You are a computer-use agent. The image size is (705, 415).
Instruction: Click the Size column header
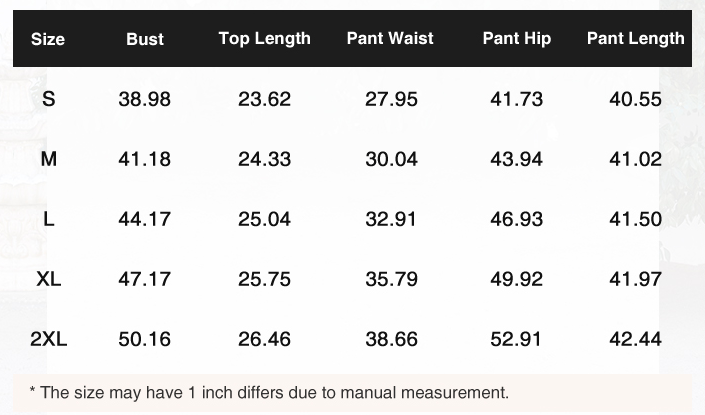point(48,39)
